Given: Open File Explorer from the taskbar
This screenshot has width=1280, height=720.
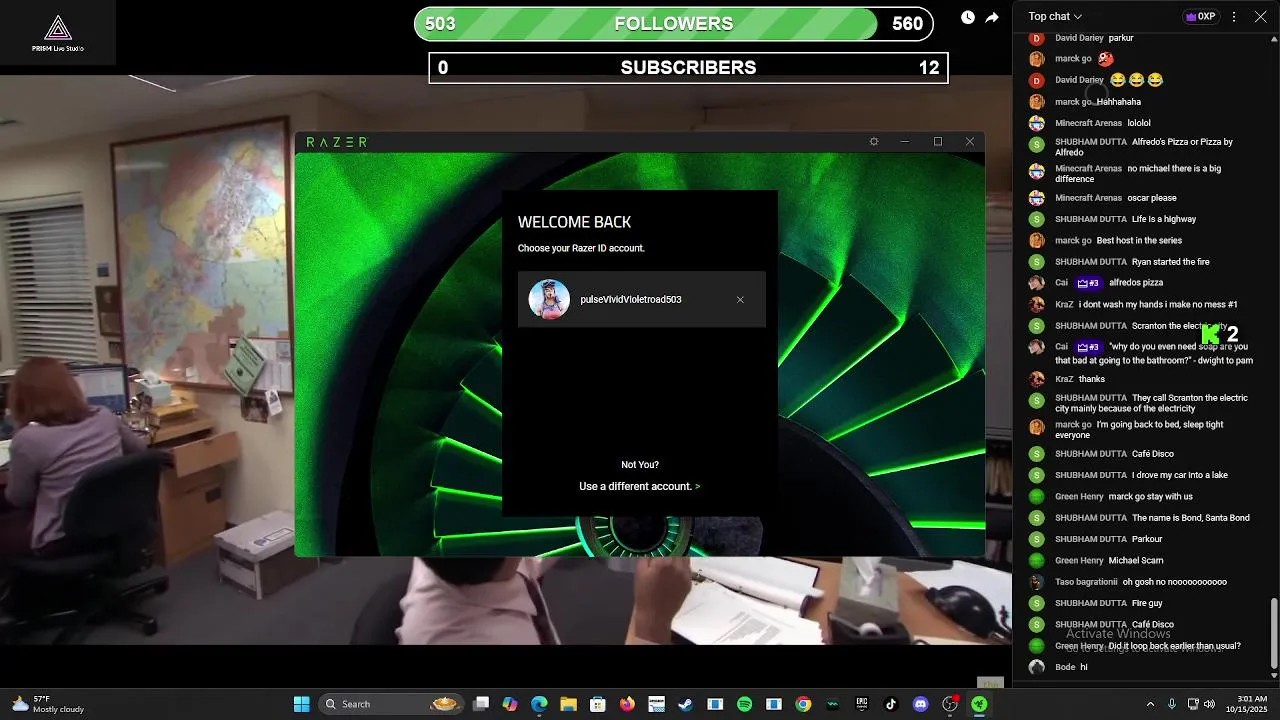Looking at the screenshot, I should pos(568,704).
